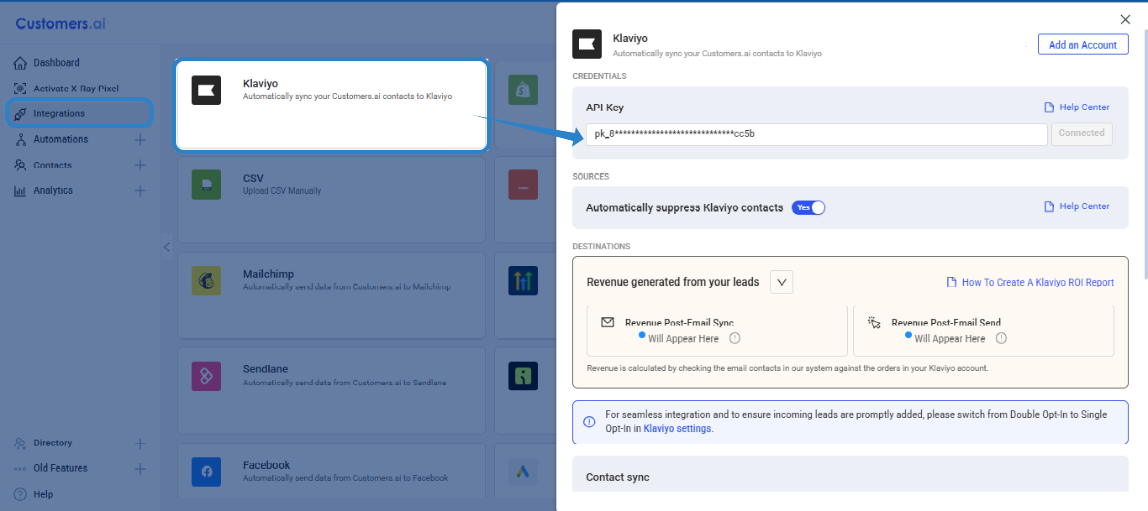This screenshot has width=1148, height=511.
Task: Click the Customers.ai logo
Action: pos(60,23)
